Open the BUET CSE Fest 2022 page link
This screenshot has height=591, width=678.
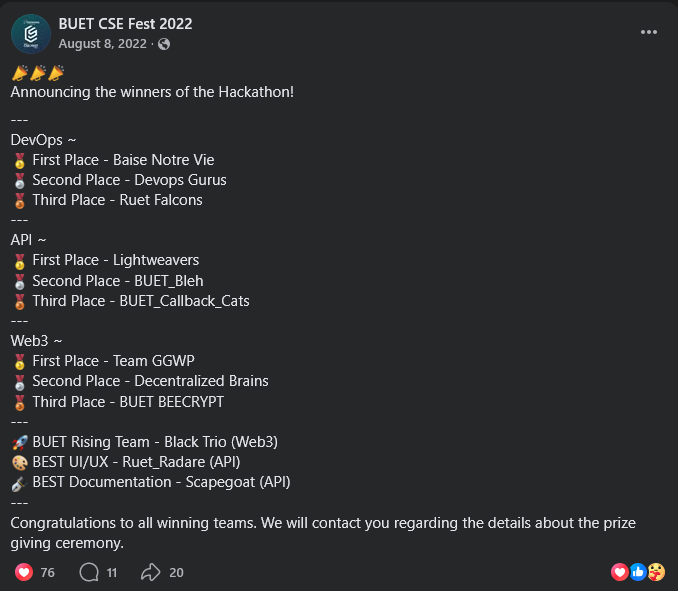coord(125,24)
